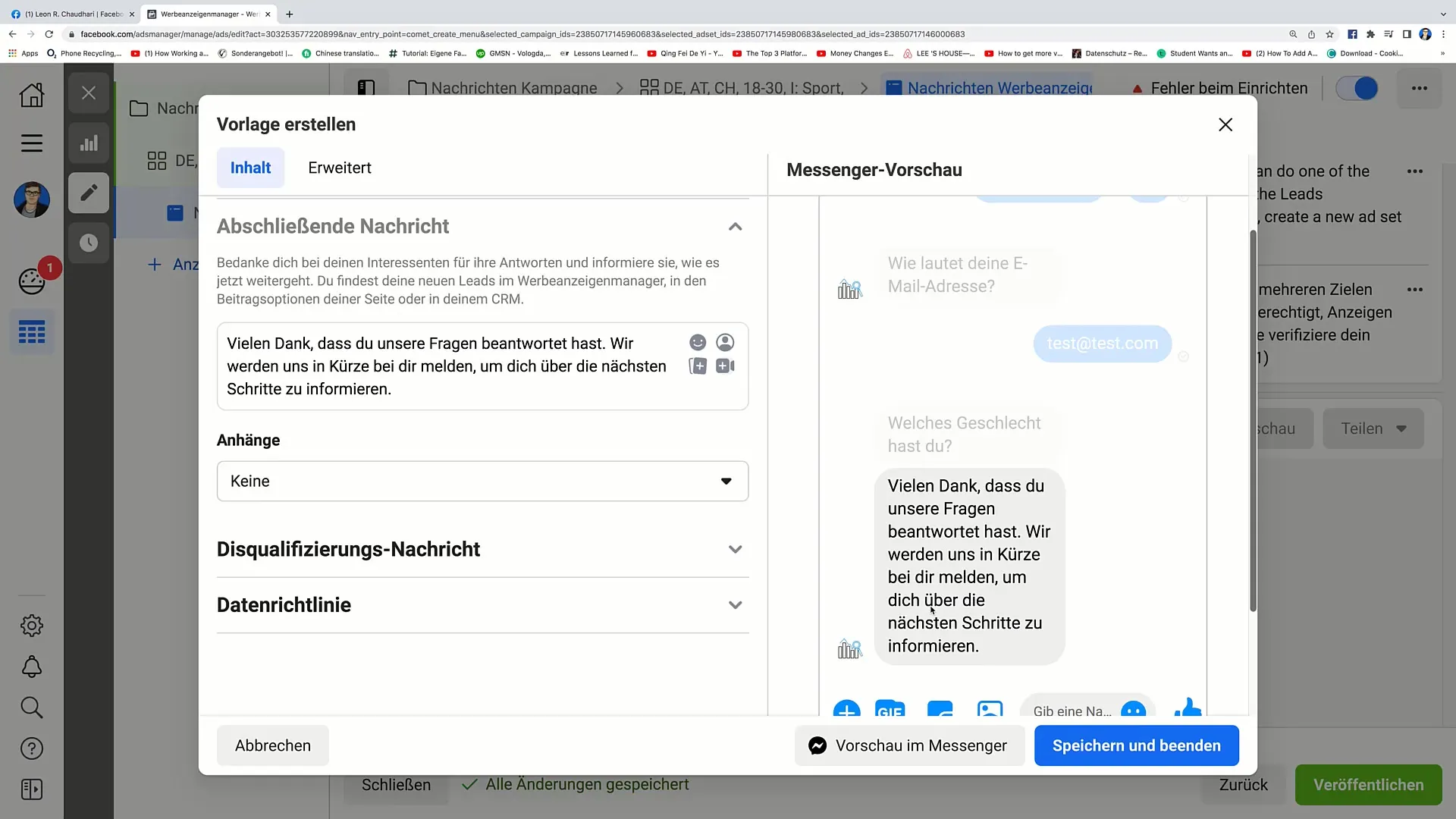
Task: Click the image icon in Messenger preview toolbar
Action: click(990, 711)
